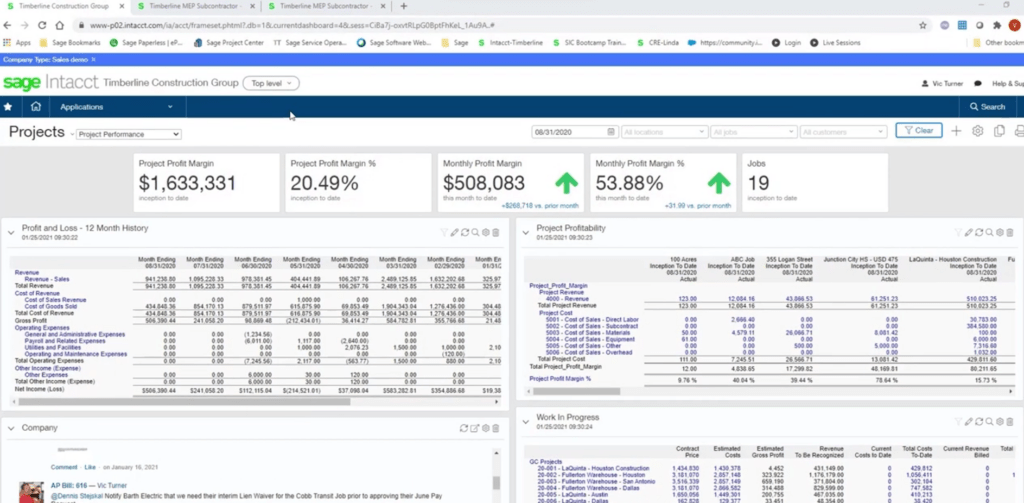Open the All locations filter dropdown
The height and width of the screenshot is (503, 1024).
665,132
